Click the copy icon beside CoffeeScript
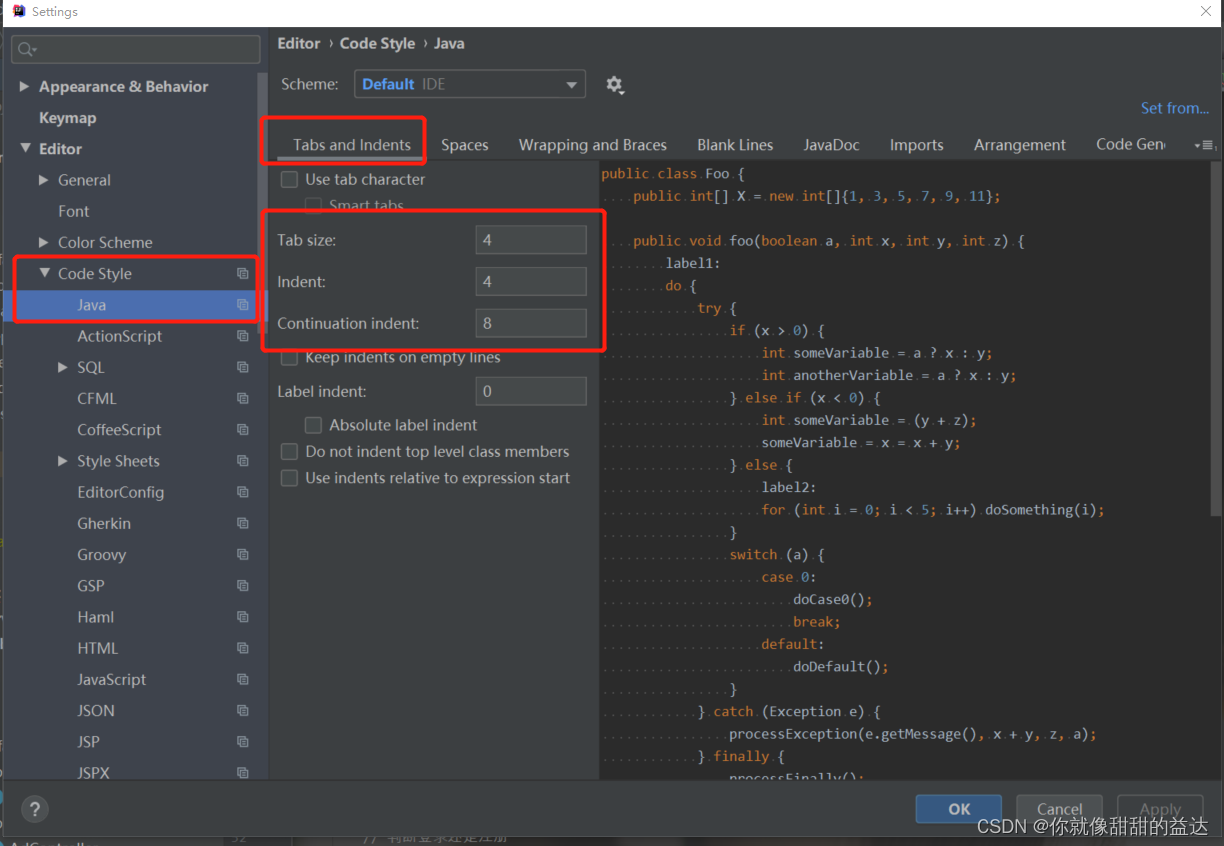This screenshot has height=846, width=1224. (242, 429)
